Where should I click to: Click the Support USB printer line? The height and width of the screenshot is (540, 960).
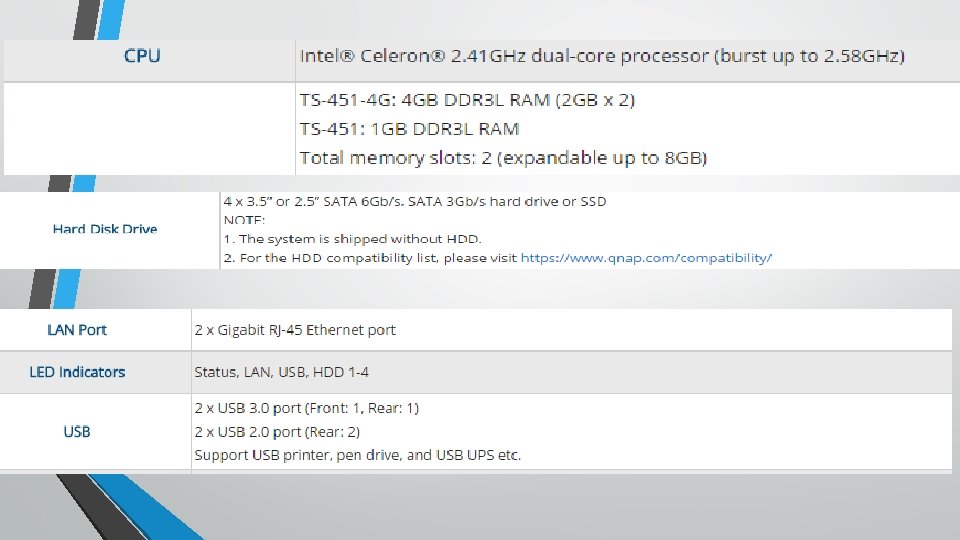tap(357, 455)
